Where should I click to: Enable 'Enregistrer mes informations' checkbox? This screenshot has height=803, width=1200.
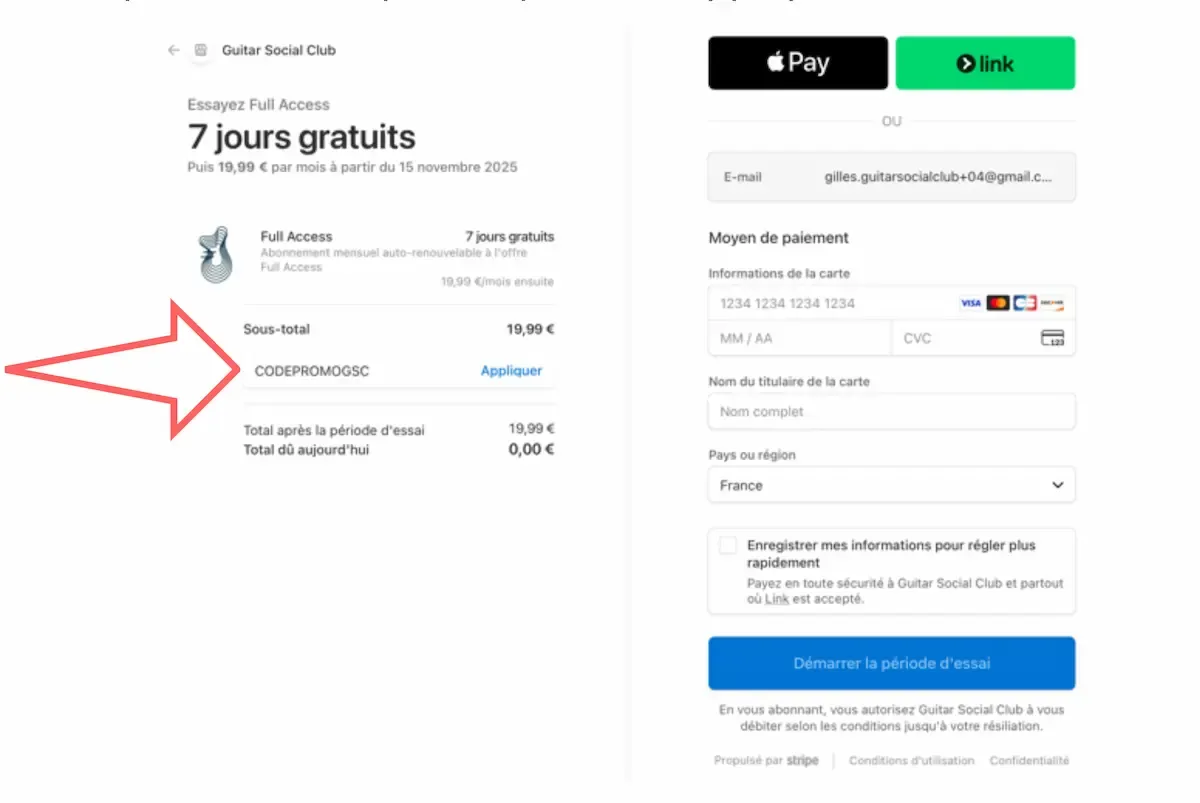click(x=729, y=545)
